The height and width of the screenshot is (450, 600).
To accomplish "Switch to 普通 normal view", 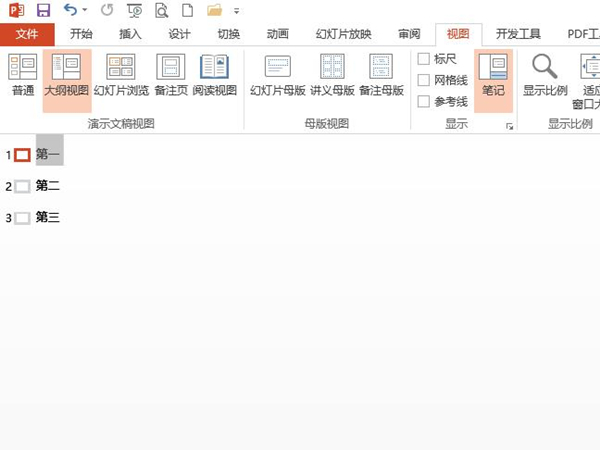I will 22,76.
